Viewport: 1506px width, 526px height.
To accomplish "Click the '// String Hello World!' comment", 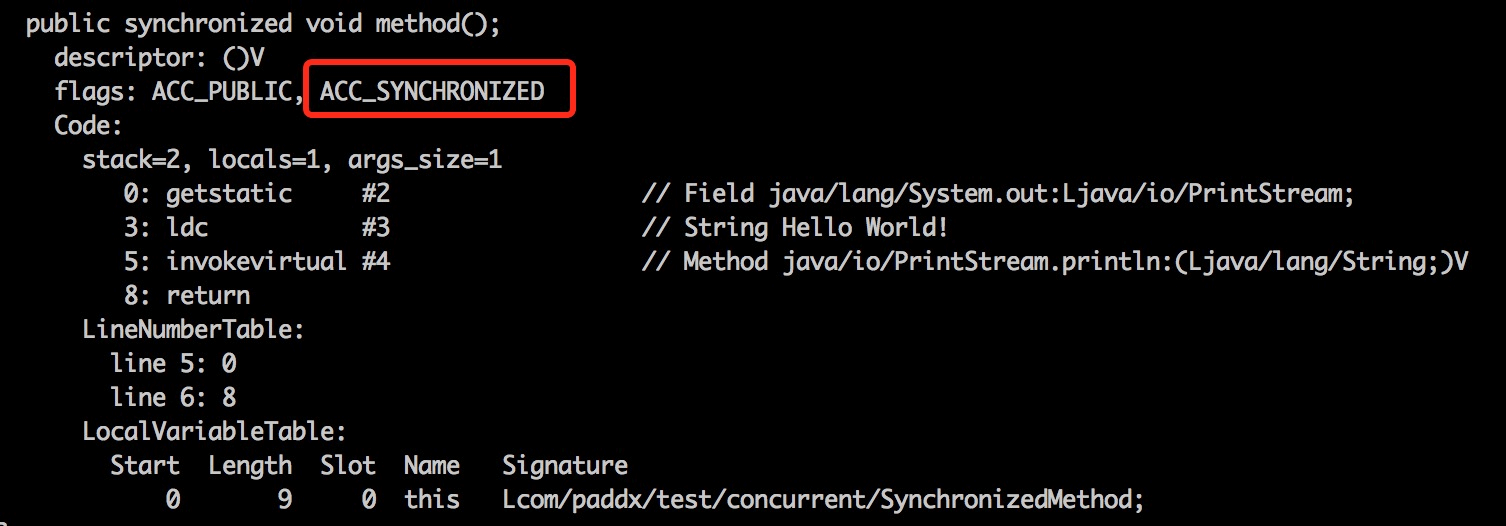I will click(x=794, y=228).
